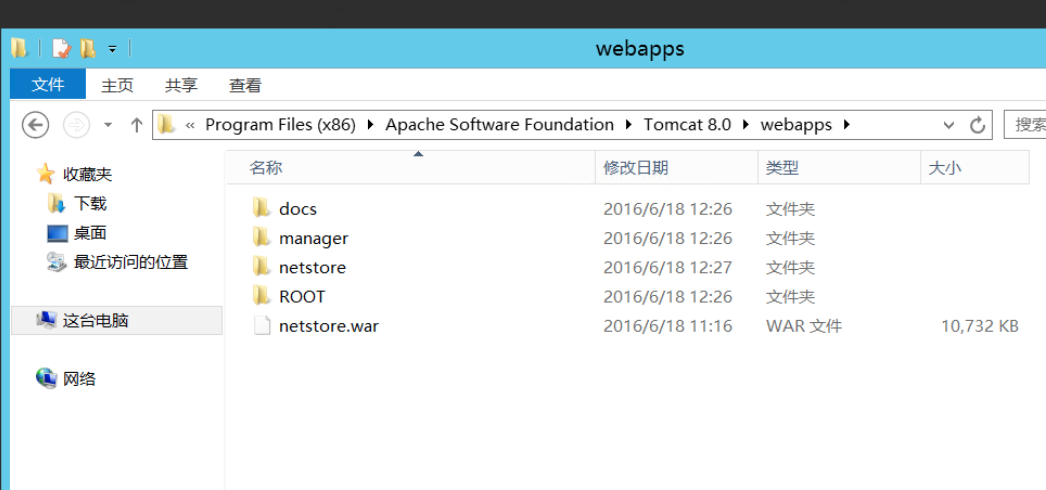1046x490 pixels.
Task: Expand subfolders after Program Files (x86)
Action: (371, 125)
